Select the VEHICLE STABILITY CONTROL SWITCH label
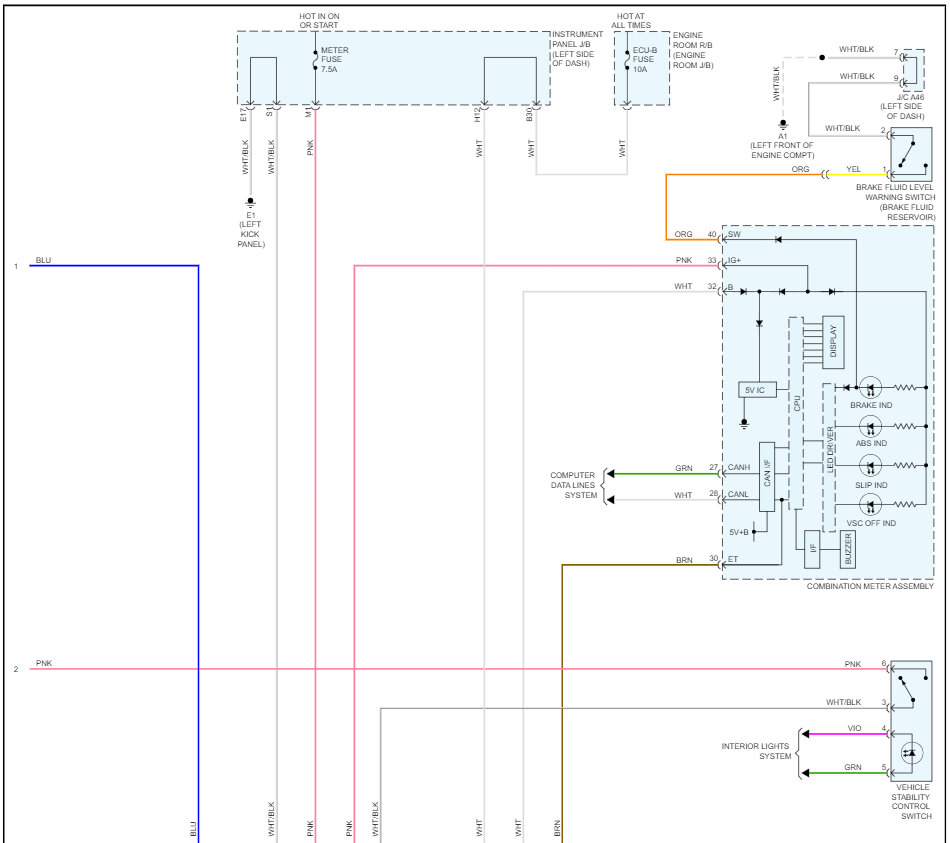The image size is (950, 843). point(911,802)
